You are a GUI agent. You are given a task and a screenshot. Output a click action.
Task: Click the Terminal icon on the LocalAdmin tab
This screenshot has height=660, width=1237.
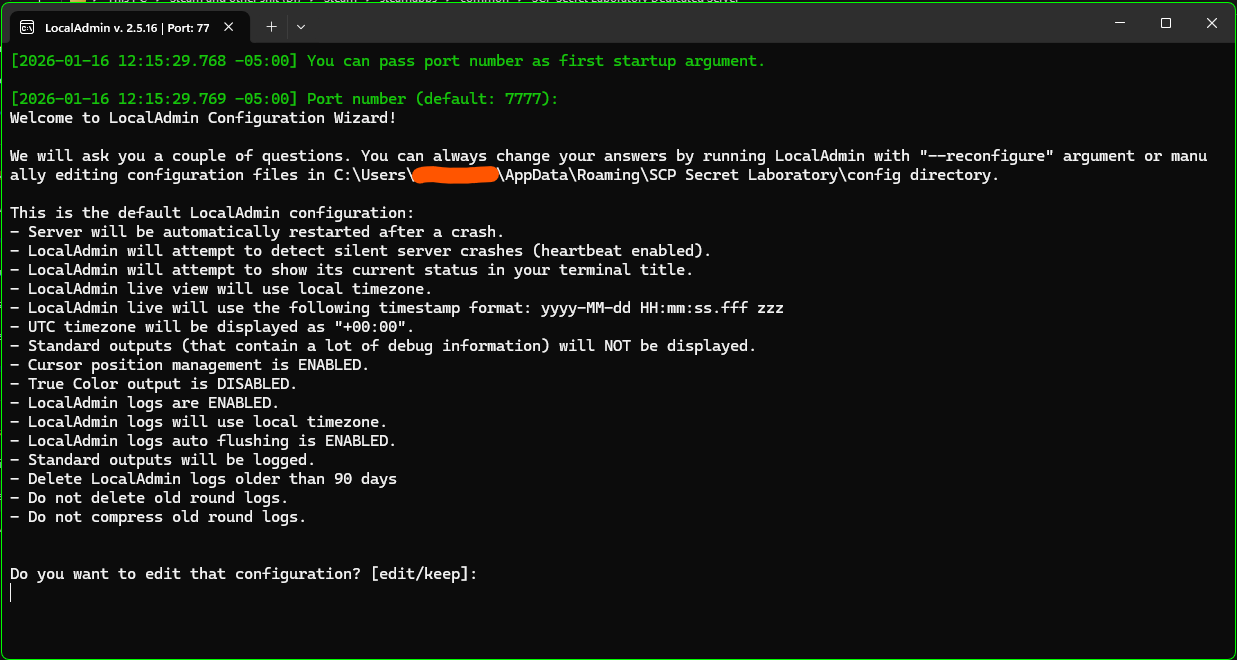coord(29,29)
